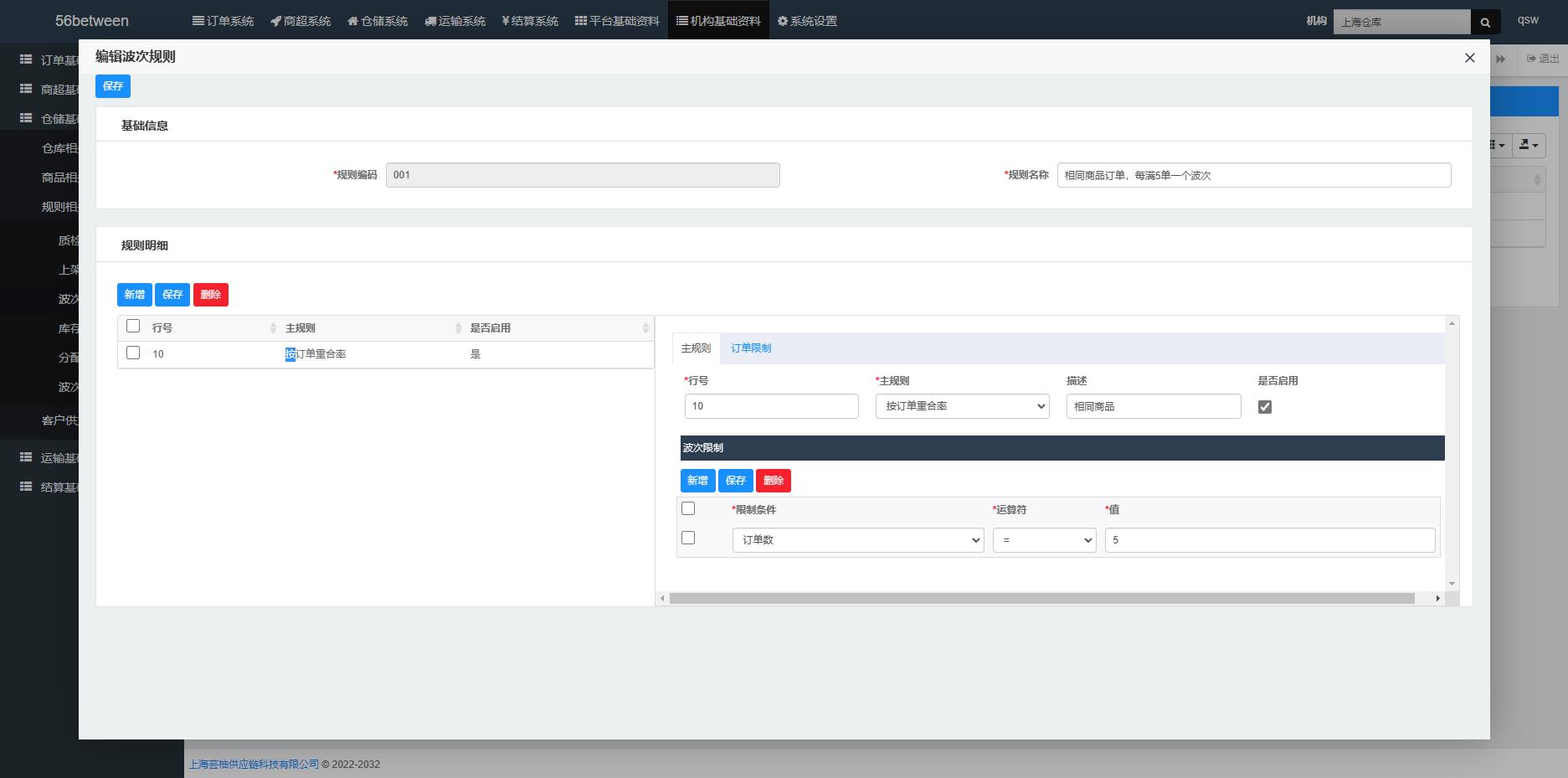Click the 订单基础 sidebar list icon
The image size is (1568, 778).
click(x=26, y=59)
